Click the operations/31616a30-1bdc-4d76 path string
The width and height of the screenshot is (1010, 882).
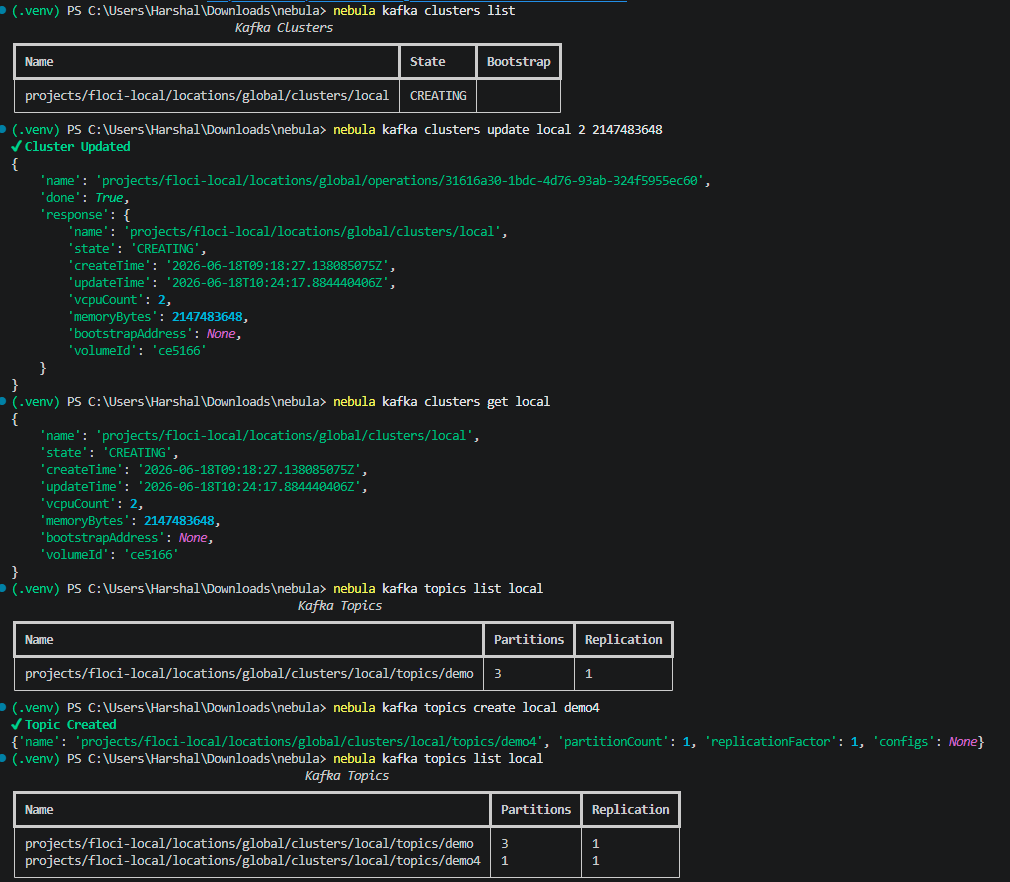pyautogui.click(x=400, y=180)
